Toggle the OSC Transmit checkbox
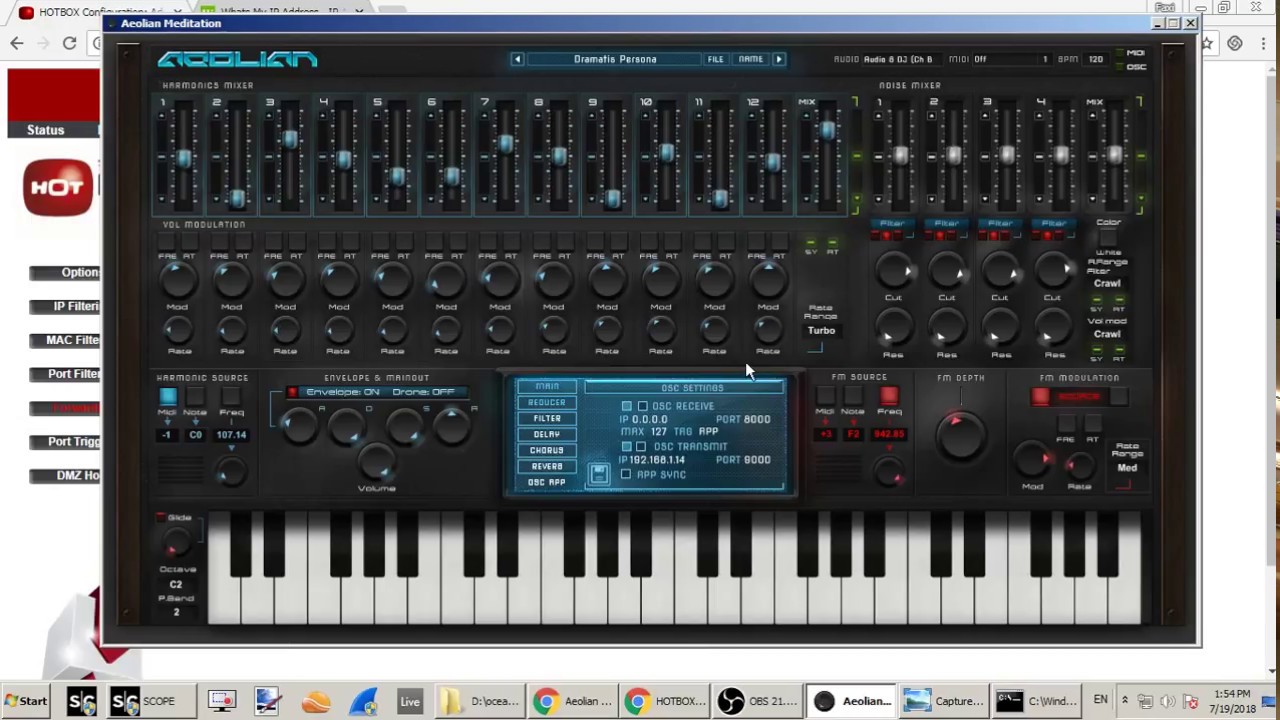Screen dimensions: 1280x720 [642, 447]
